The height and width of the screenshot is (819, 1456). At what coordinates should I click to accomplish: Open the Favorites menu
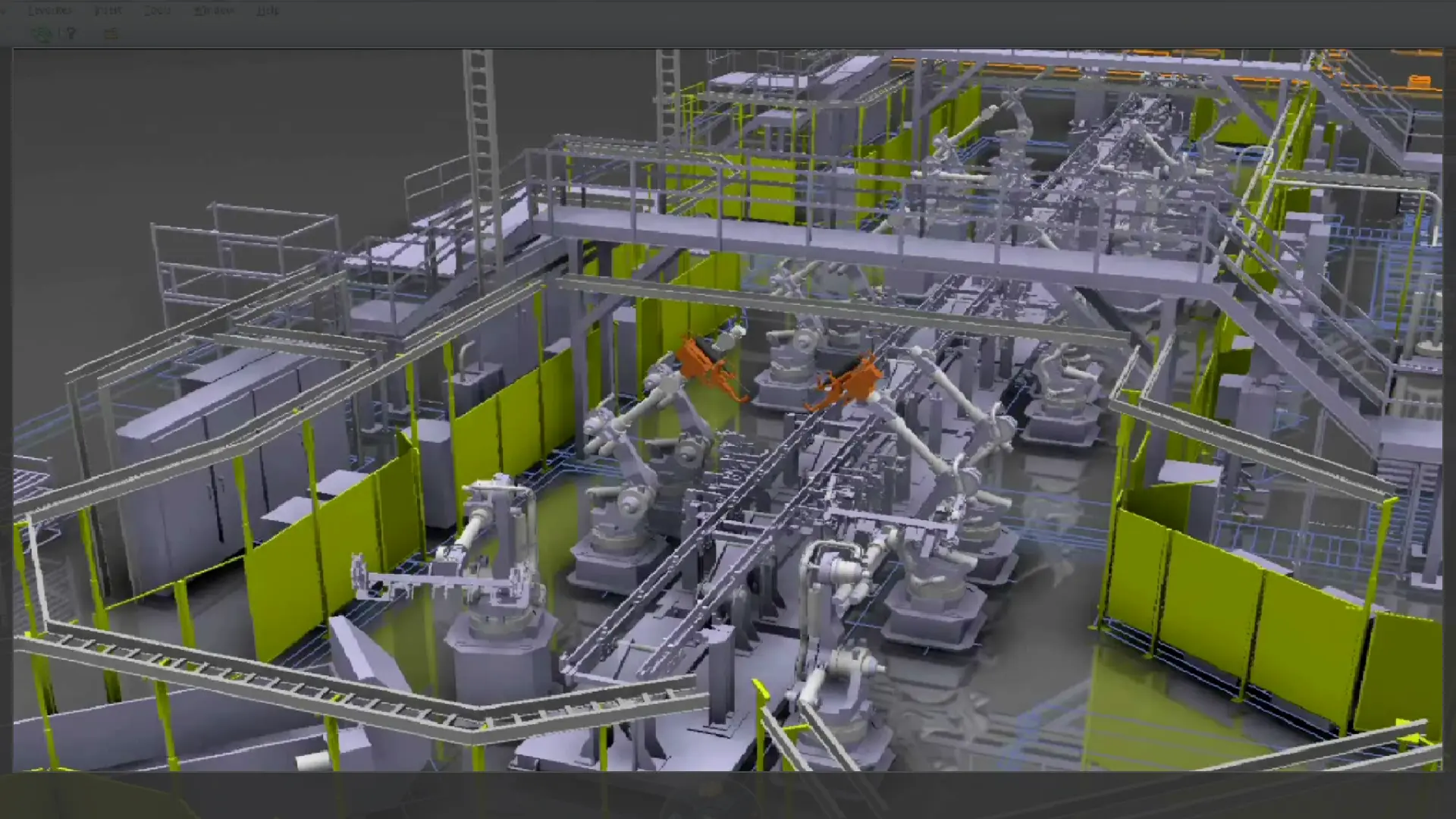coord(50,11)
